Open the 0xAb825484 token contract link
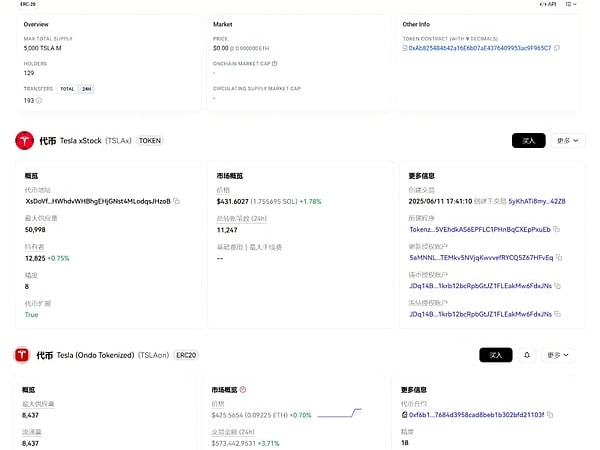Screen dimensions: 600x450 pos(480,48)
